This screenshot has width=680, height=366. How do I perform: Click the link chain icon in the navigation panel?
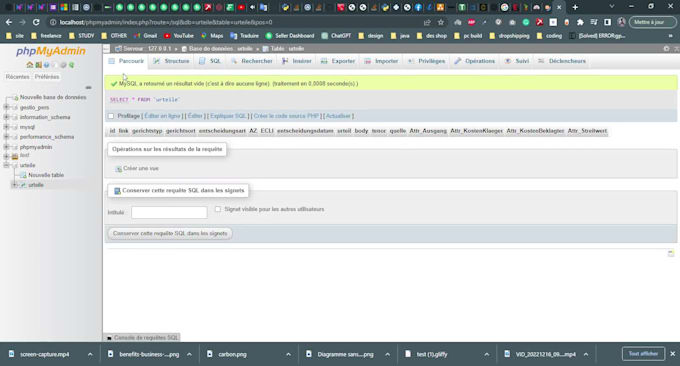pyautogui.click(x=88, y=88)
